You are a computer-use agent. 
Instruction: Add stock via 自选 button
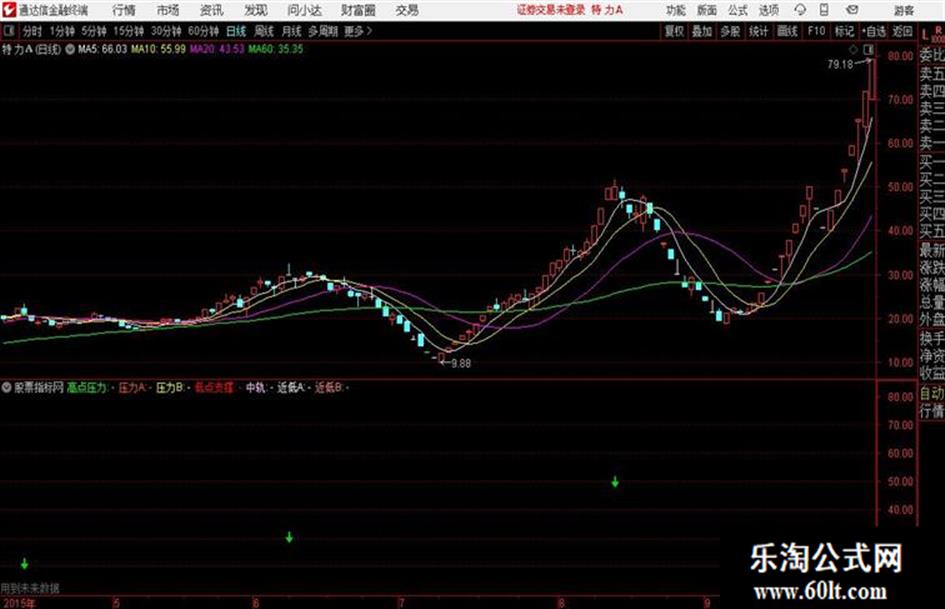(x=874, y=31)
